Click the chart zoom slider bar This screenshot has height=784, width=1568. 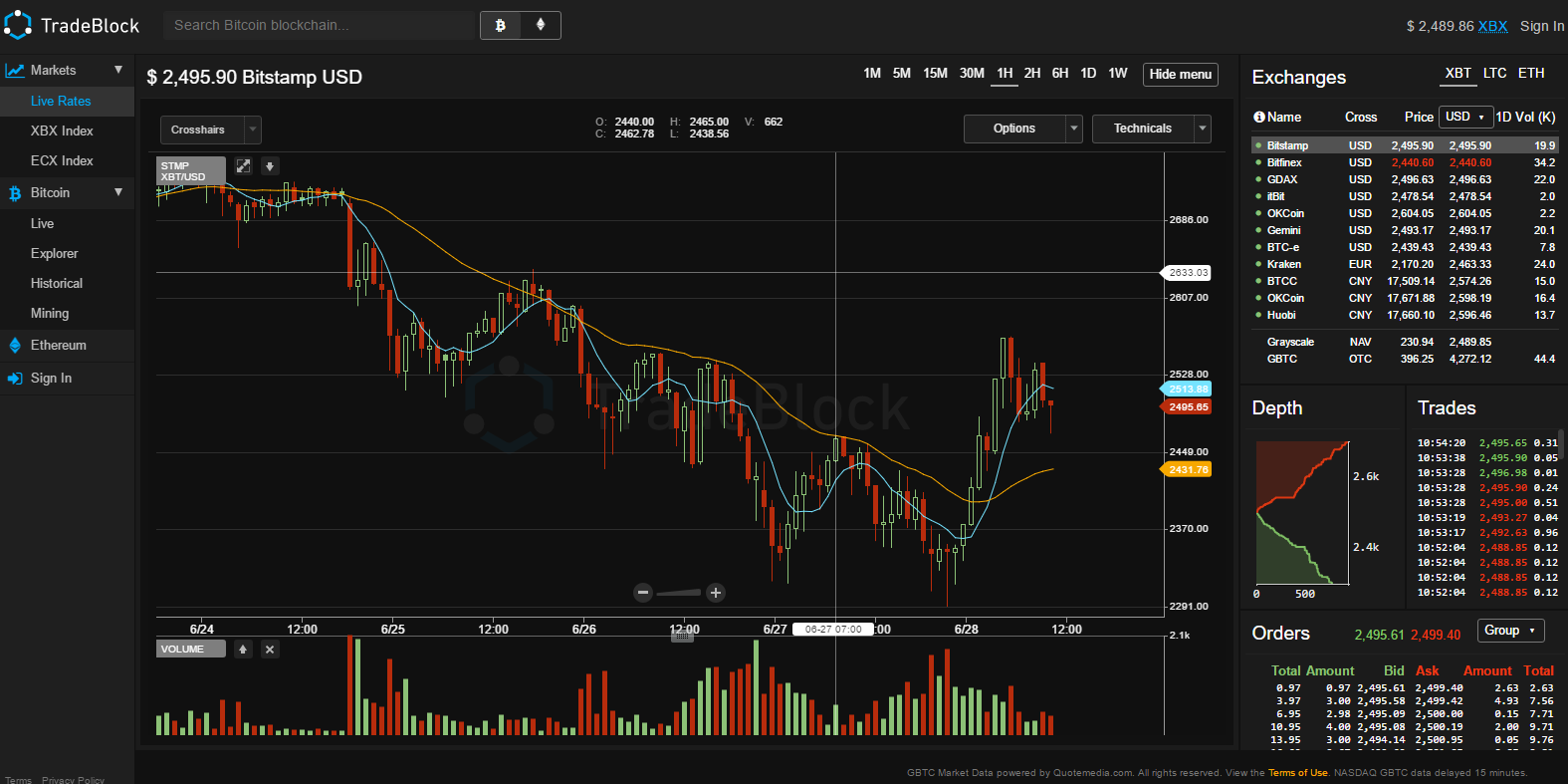(679, 593)
